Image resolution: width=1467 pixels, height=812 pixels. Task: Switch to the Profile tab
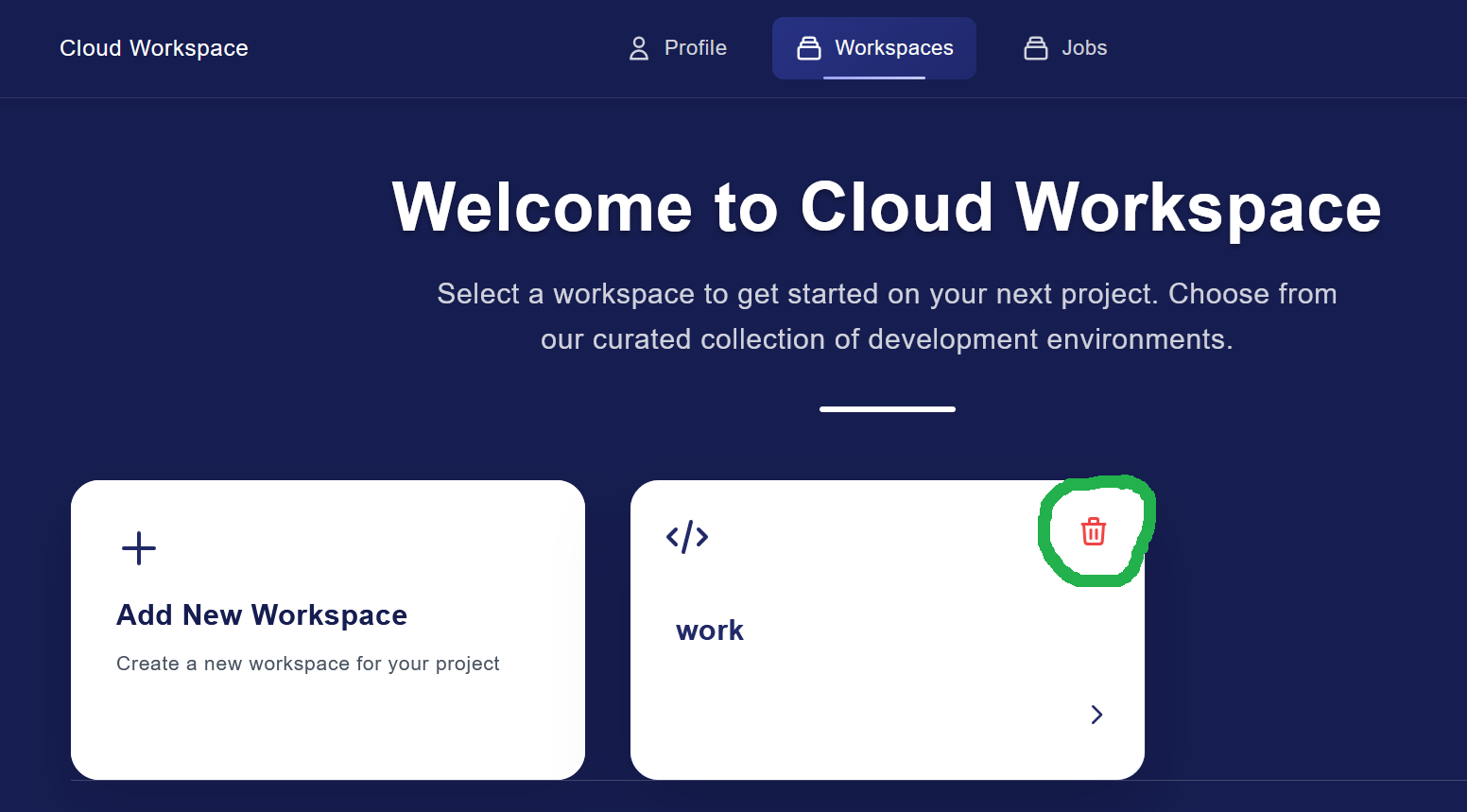pyautogui.click(x=695, y=48)
